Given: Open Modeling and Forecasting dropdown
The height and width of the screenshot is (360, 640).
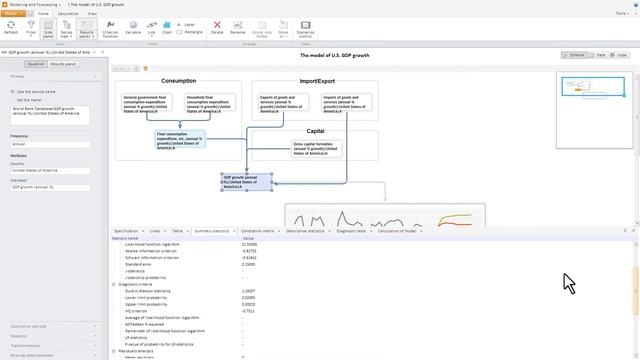Looking at the screenshot, I should pyautogui.click(x=35, y=4).
